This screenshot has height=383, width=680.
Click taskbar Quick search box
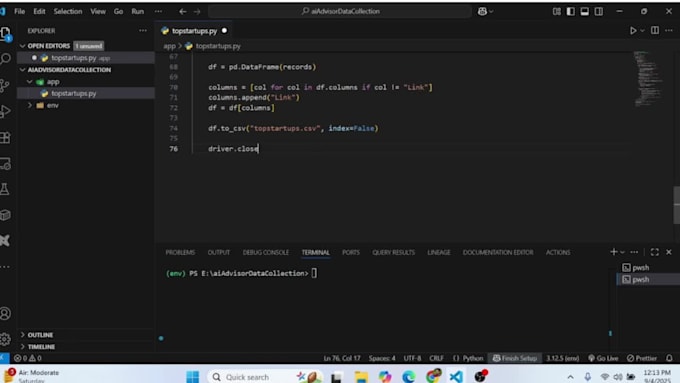pyautogui.click(x=265, y=376)
